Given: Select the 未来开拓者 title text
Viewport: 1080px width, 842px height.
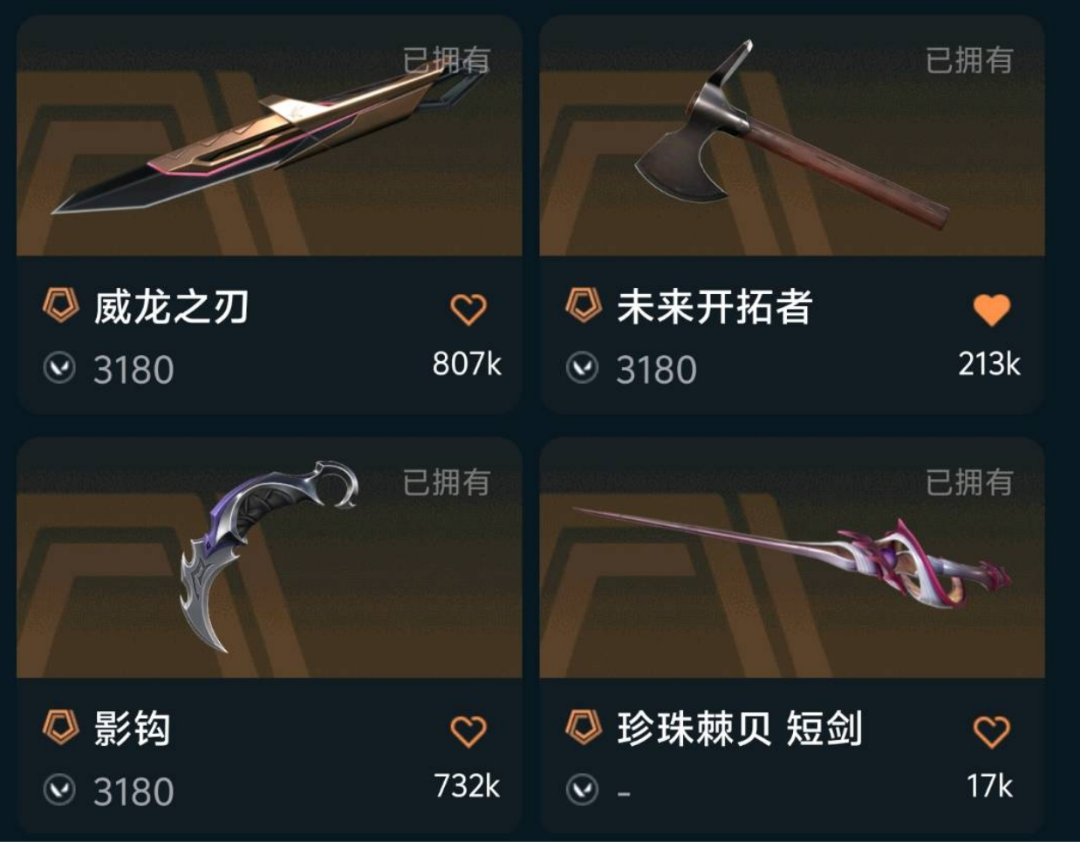Looking at the screenshot, I should (x=714, y=307).
